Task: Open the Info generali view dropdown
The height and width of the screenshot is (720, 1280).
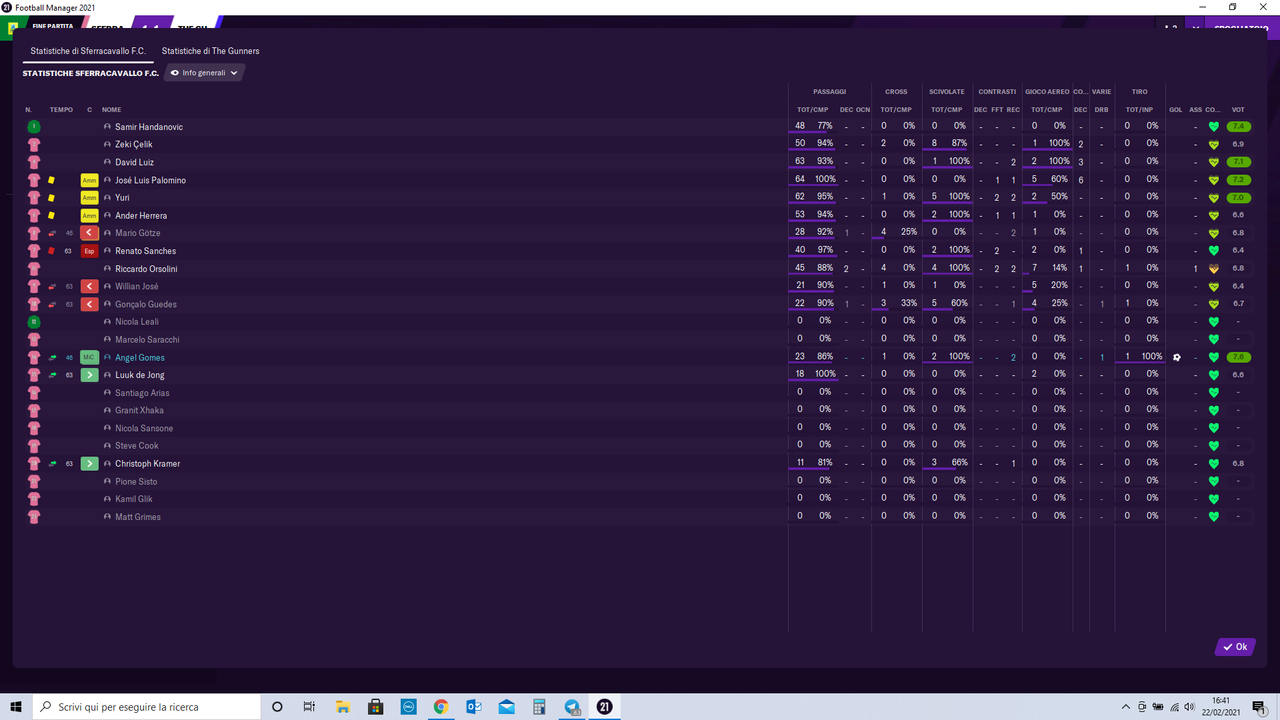Action: [x=204, y=73]
